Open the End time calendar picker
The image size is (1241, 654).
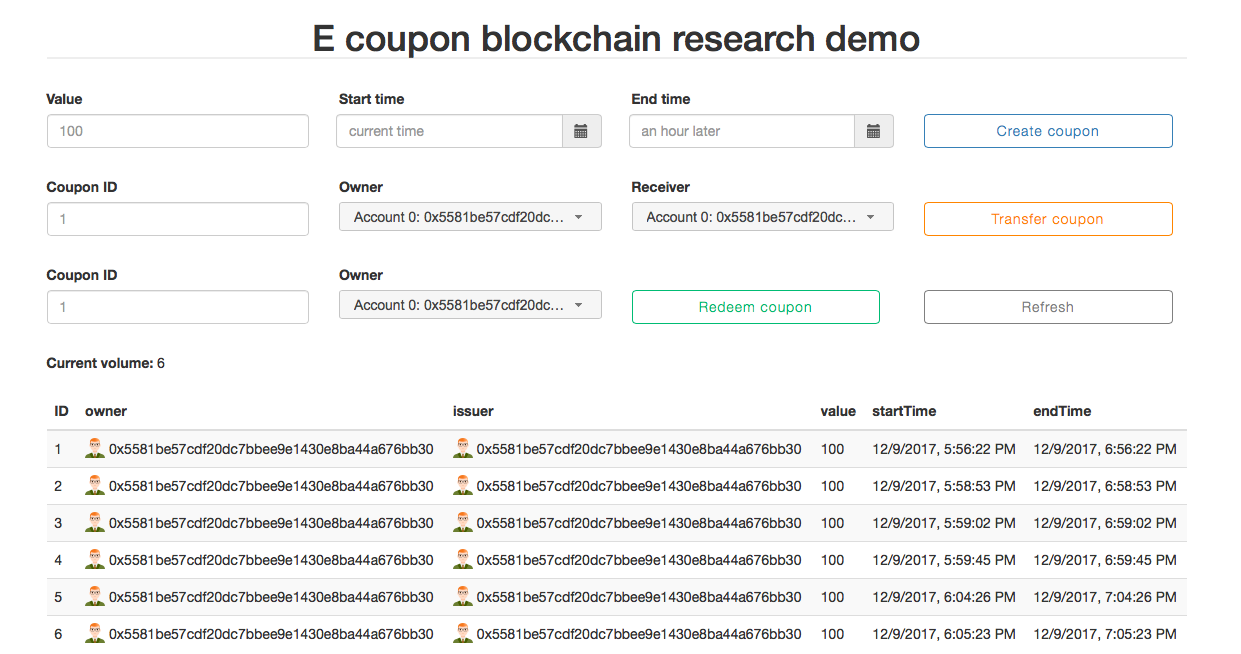point(874,131)
